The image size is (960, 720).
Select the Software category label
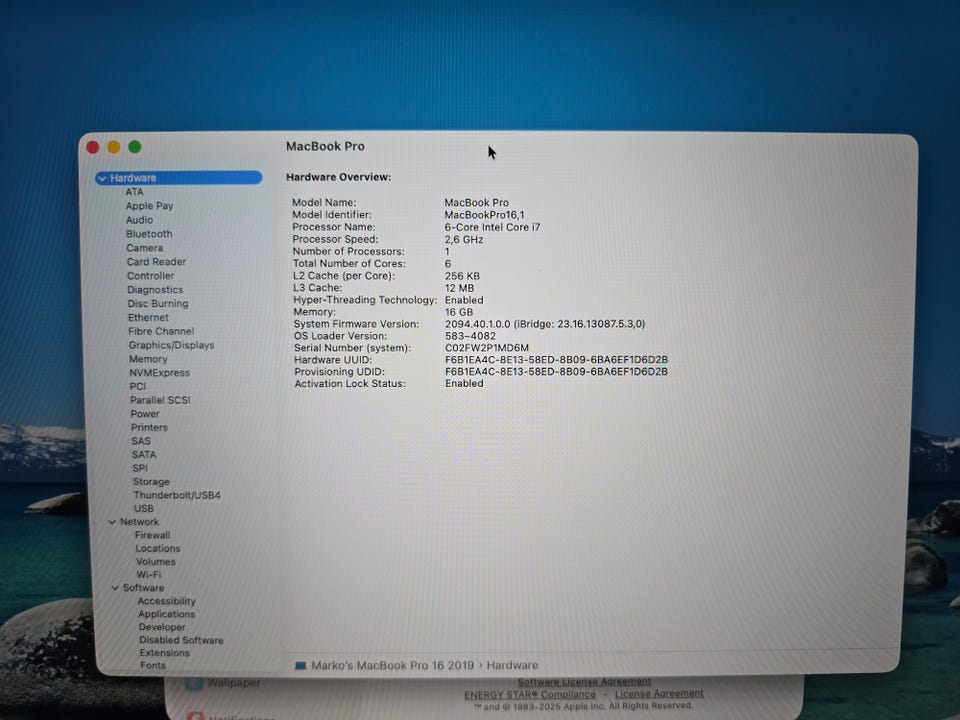pos(143,588)
